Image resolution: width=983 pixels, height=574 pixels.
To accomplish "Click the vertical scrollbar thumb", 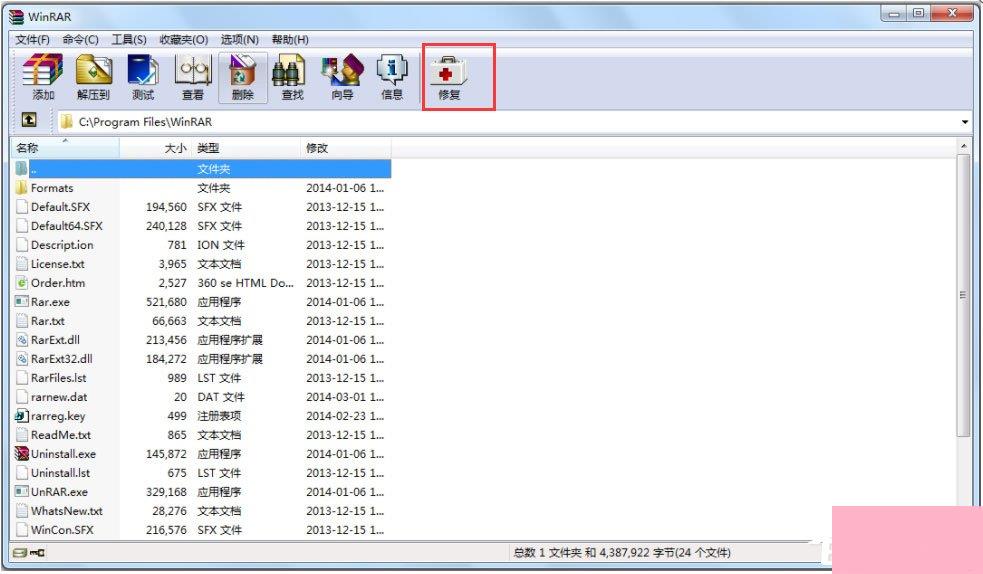I will pos(964,295).
